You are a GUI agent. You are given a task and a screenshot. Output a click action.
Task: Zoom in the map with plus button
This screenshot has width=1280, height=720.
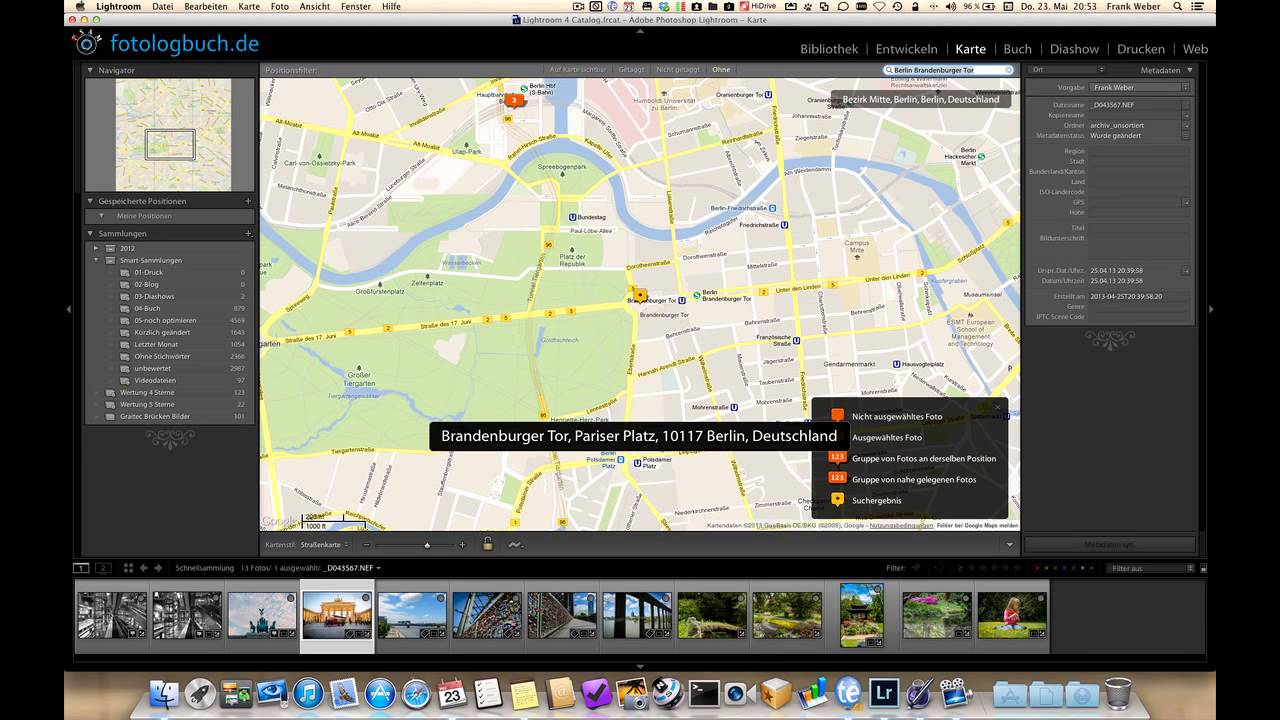[x=462, y=545]
